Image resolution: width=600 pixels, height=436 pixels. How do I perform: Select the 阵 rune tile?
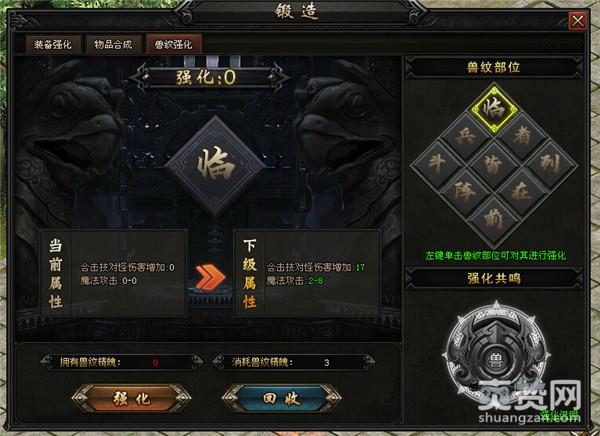point(466,191)
